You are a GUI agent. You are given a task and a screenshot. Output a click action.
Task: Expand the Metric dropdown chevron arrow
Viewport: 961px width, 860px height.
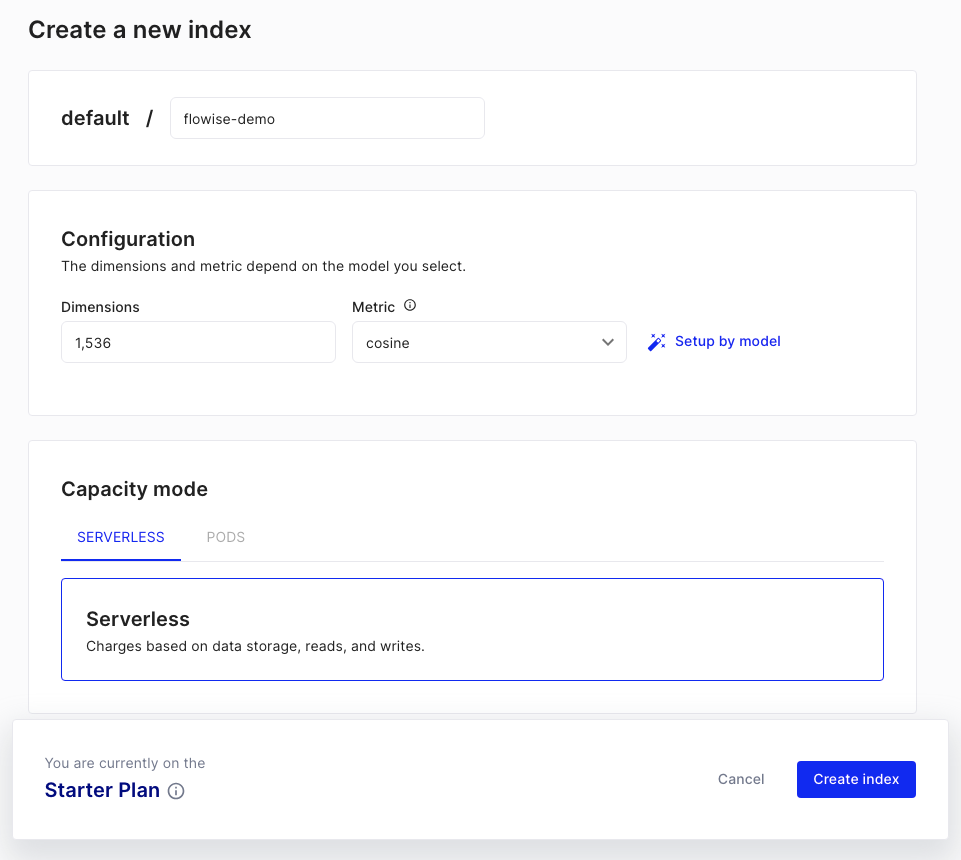click(608, 342)
